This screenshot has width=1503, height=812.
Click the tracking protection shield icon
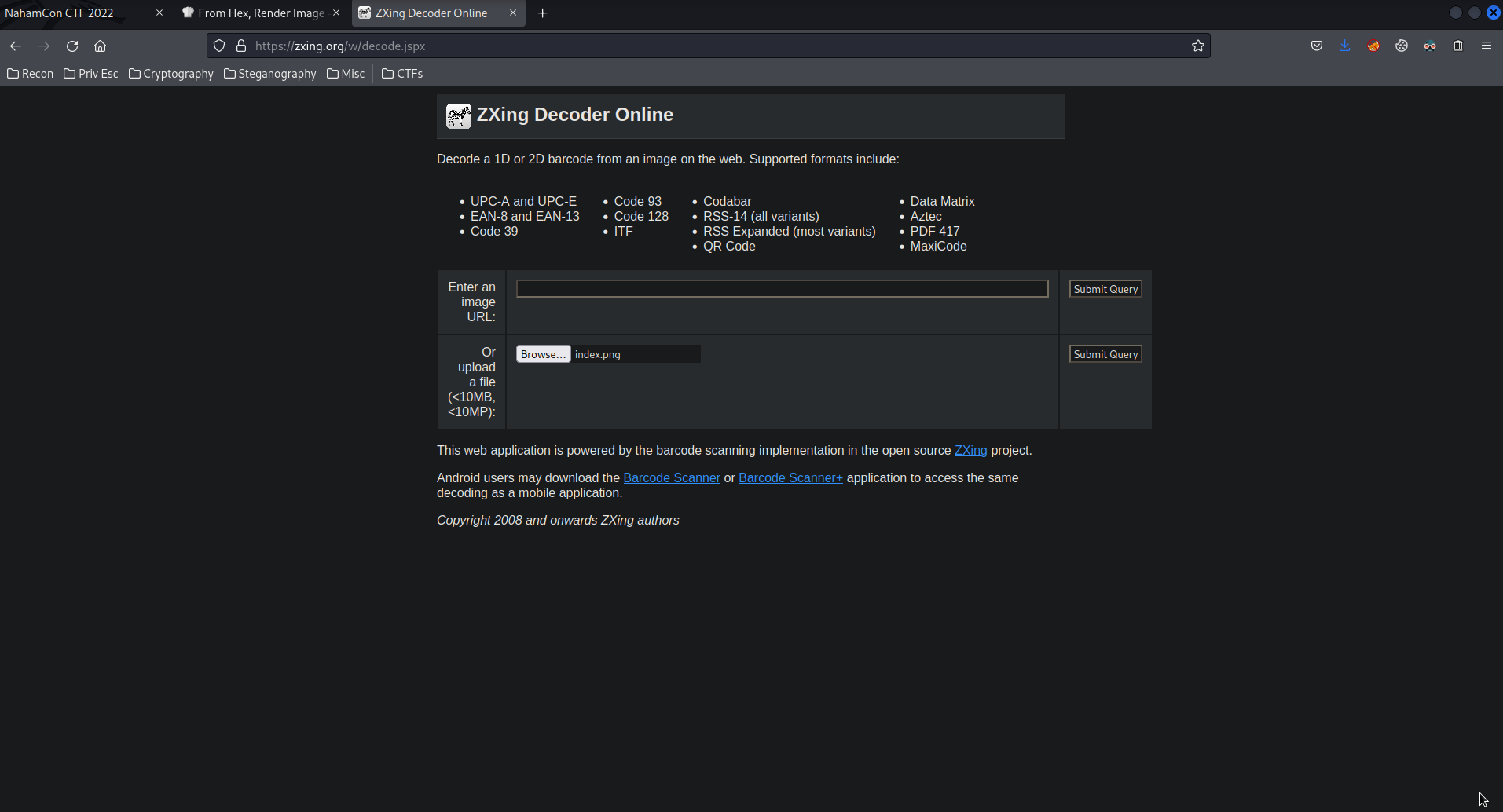coord(219,46)
